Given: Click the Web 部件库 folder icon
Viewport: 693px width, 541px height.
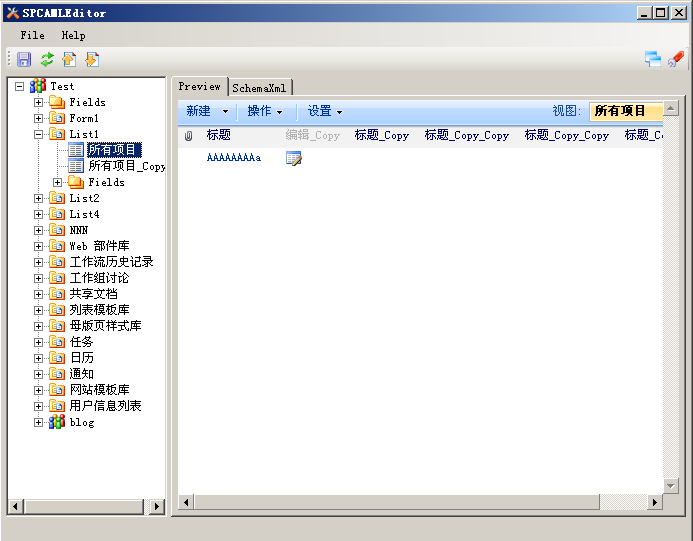Looking at the screenshot, I should coord(57,245).
